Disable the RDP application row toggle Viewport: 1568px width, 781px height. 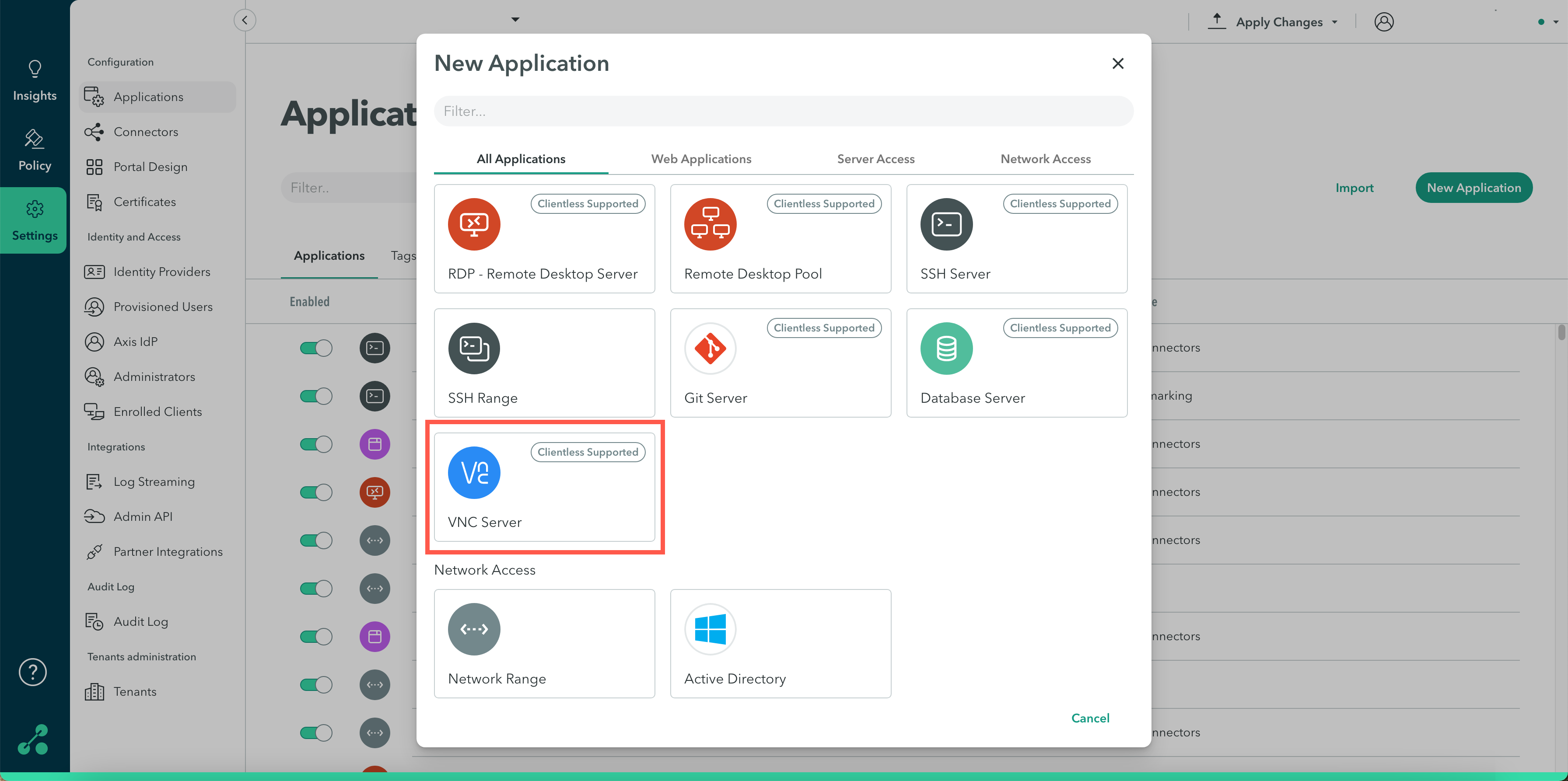coord(316,492)
